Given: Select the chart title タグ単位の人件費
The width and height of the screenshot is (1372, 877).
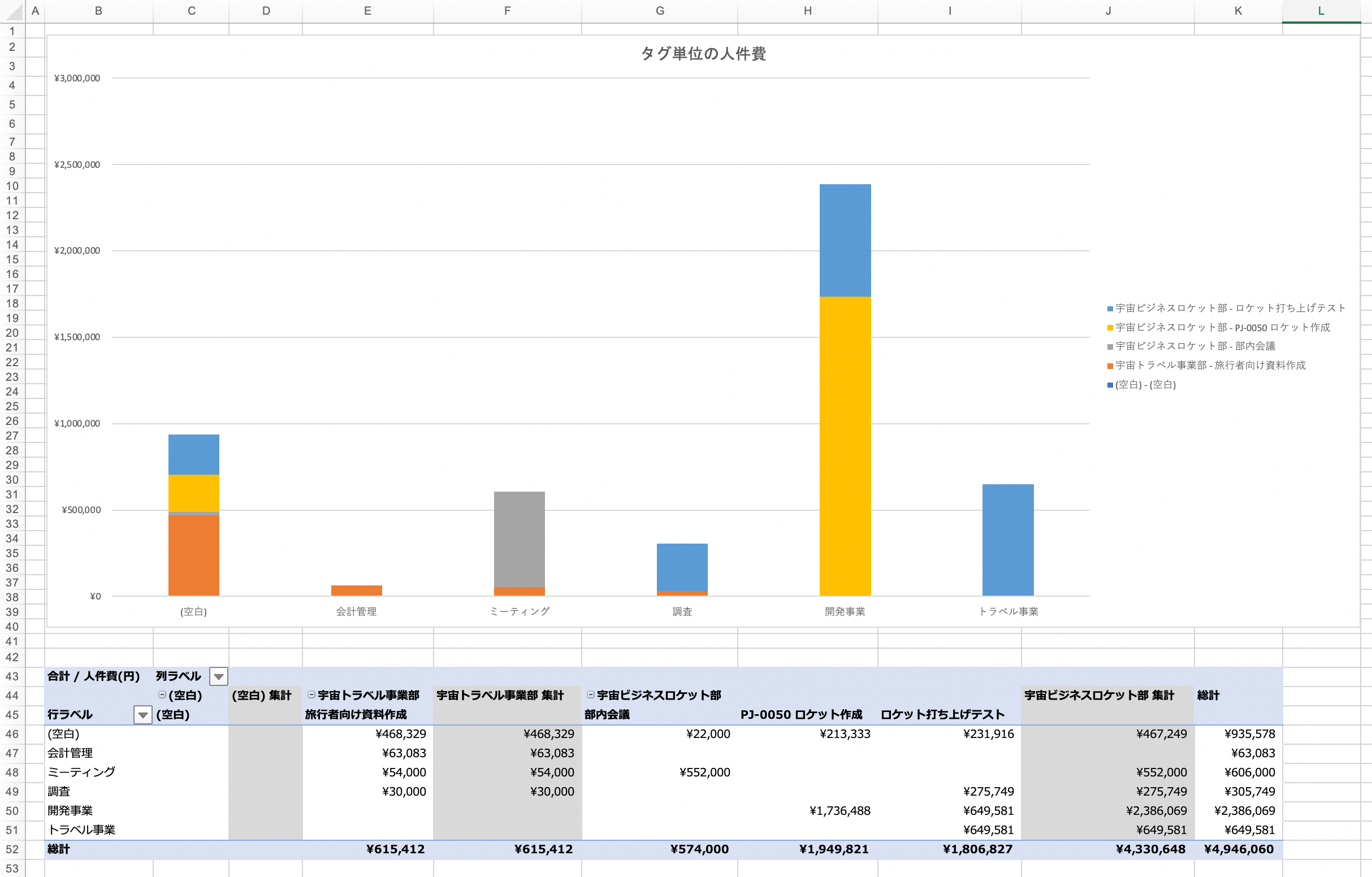Looking at the screenshot, I should [703, 54].
